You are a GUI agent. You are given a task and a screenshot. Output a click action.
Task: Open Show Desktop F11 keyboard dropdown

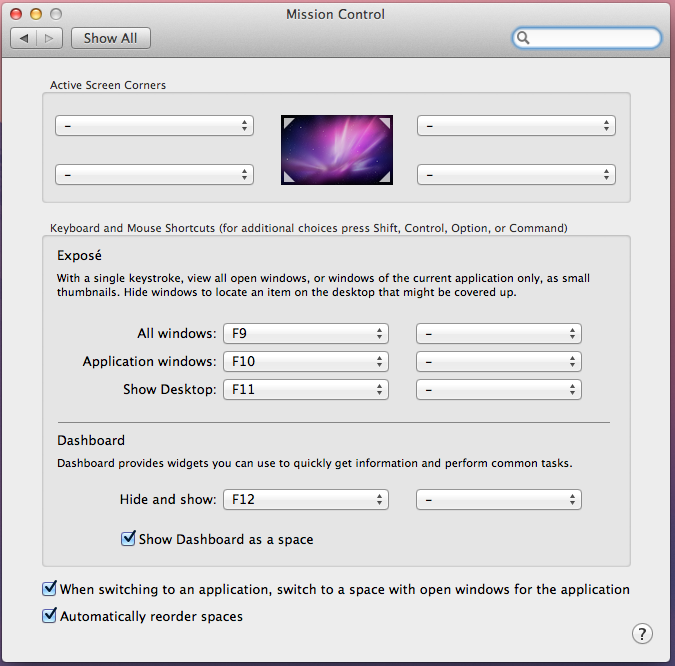click(x=306, y=390)
